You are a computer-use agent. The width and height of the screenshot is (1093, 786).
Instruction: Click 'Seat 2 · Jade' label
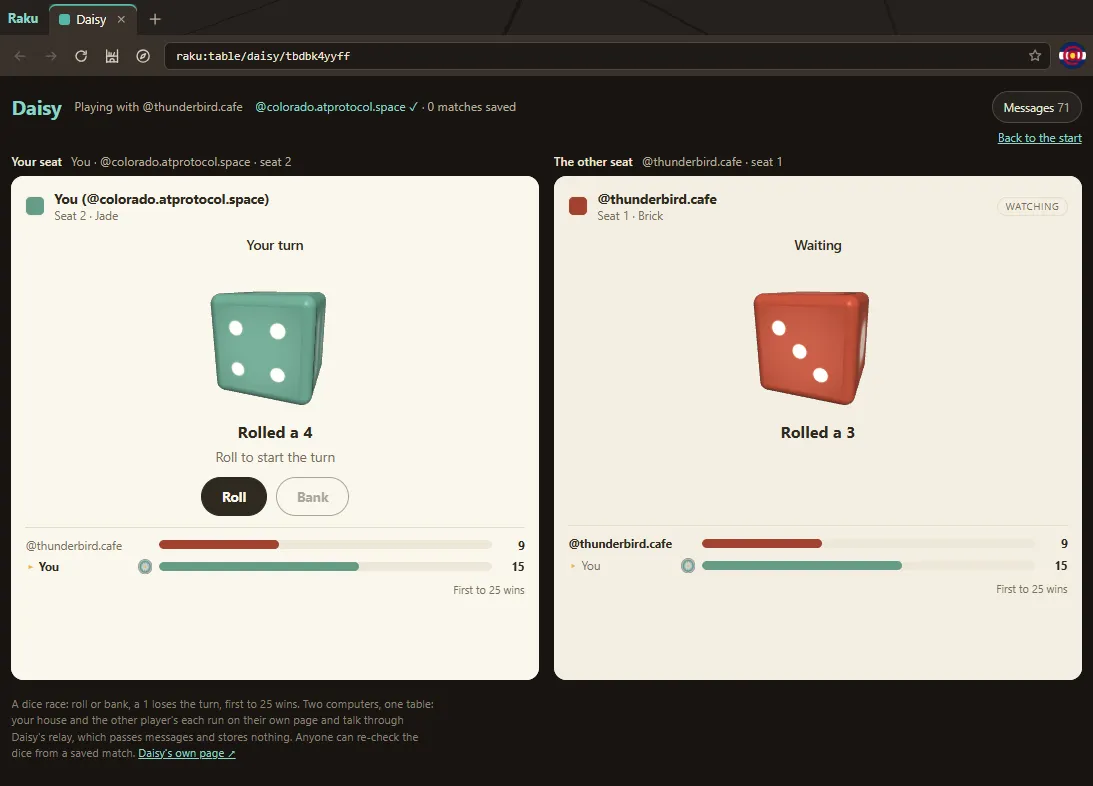(x=86, y=216)
